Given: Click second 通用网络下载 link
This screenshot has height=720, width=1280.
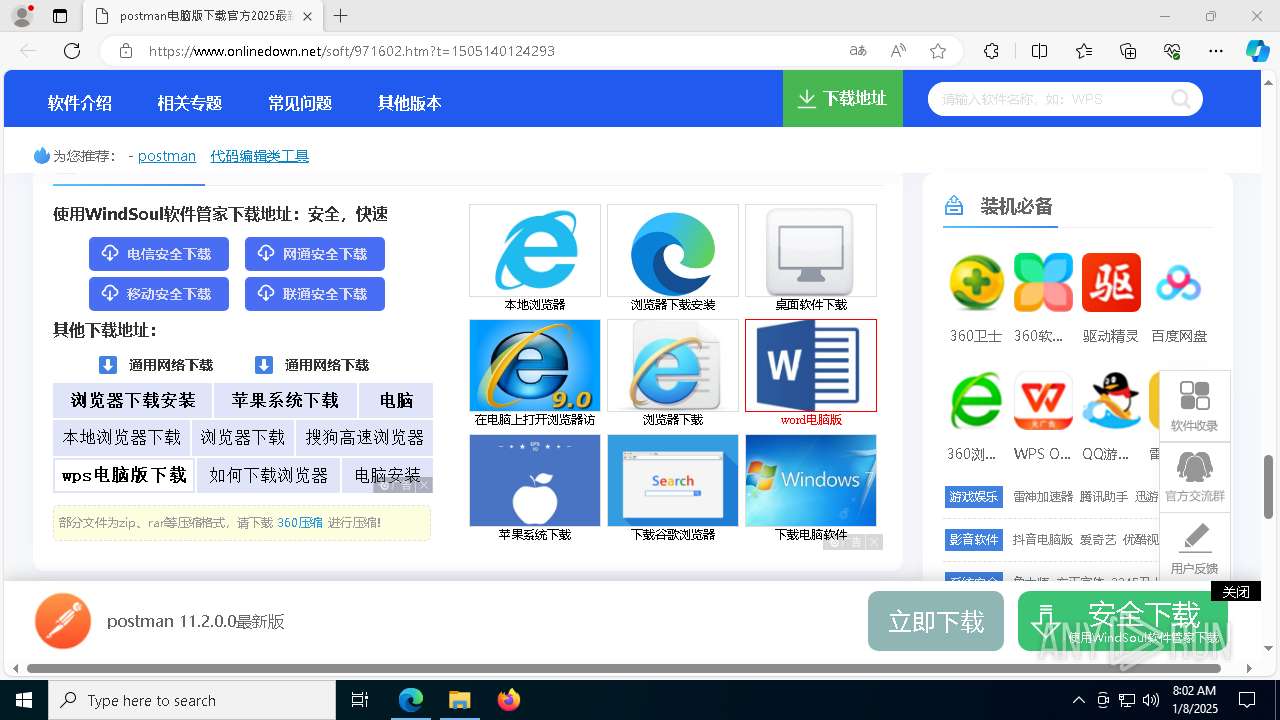Looking at the screenshot, I should click(312, 365).
